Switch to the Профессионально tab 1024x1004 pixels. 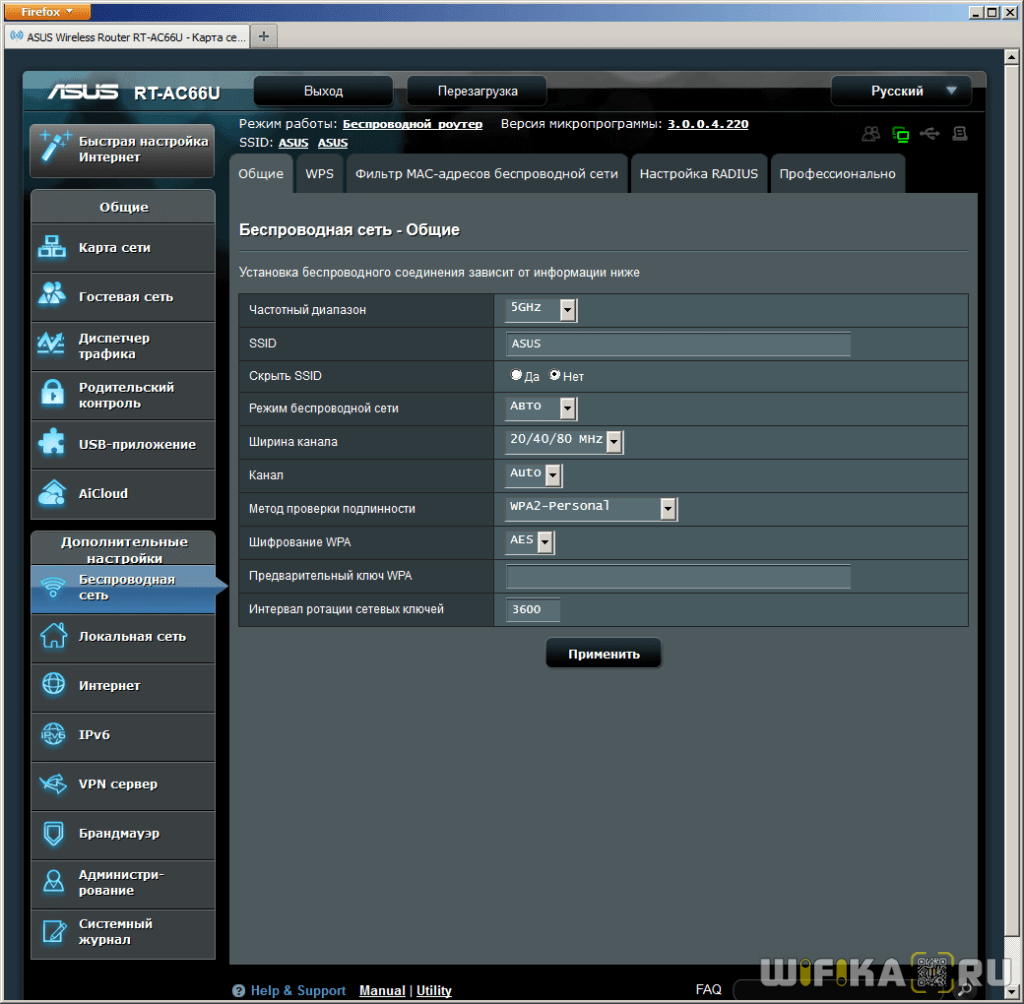837,173
